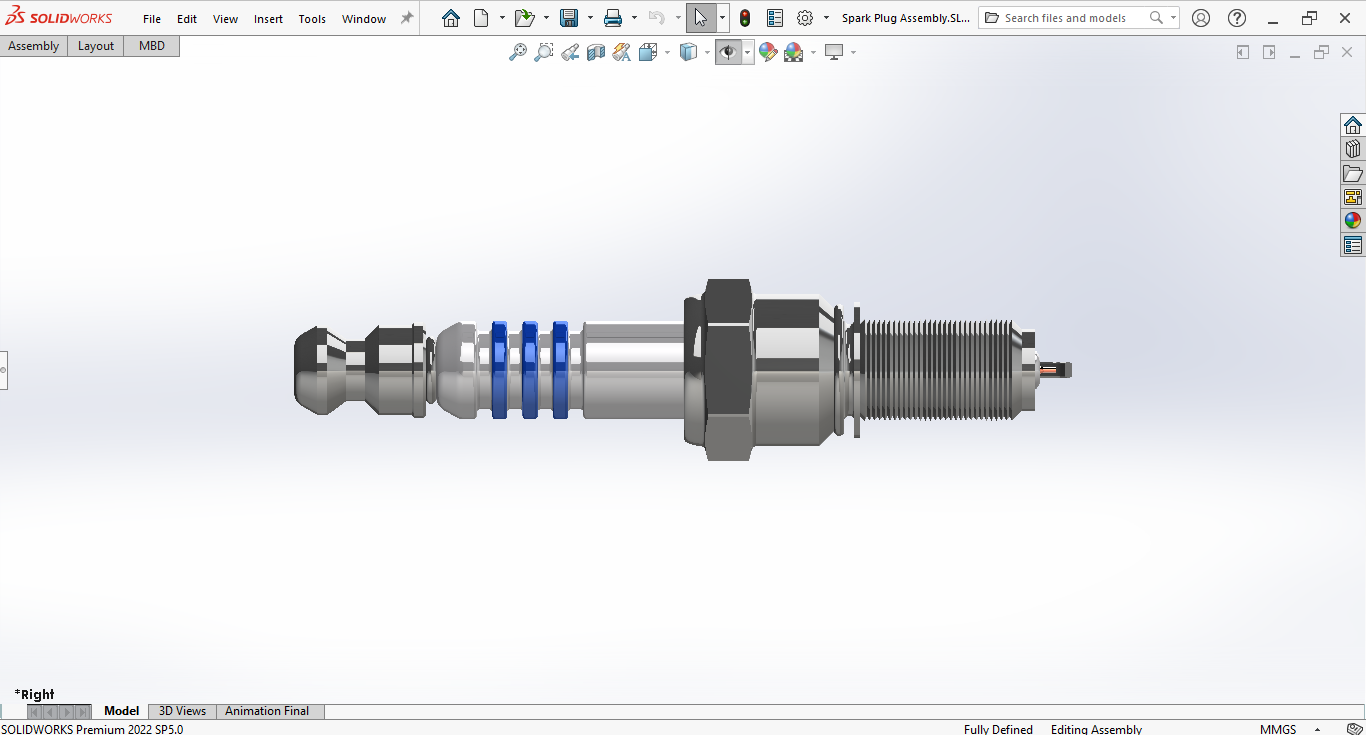
Task: Activate the Section View tool
Action: (596, 52)
